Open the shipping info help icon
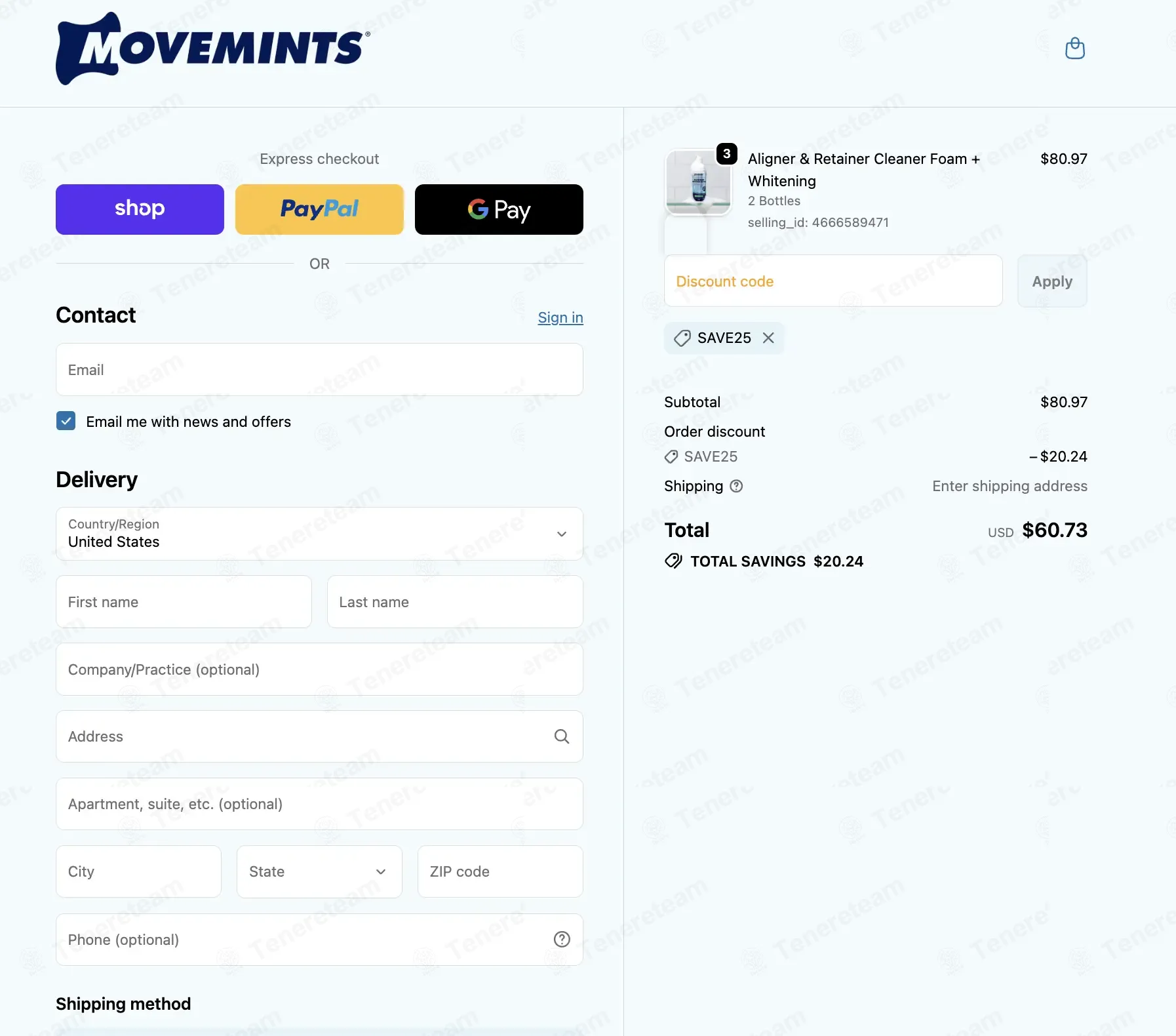The width and height of the screenshot is (1176, 1036). pos(736,486)
